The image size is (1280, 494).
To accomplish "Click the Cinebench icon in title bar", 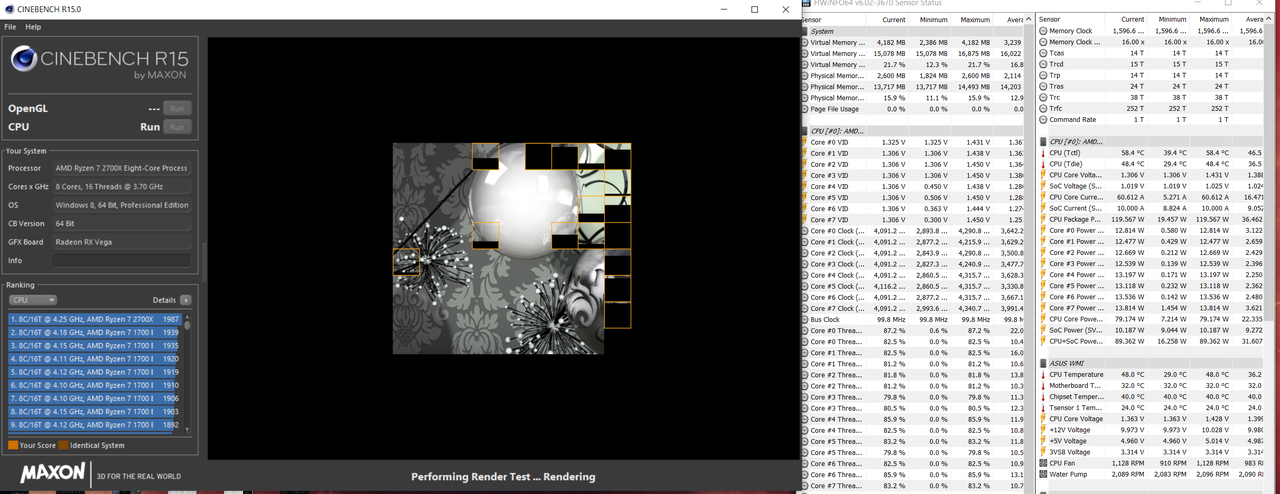I will tap(8, 9).
